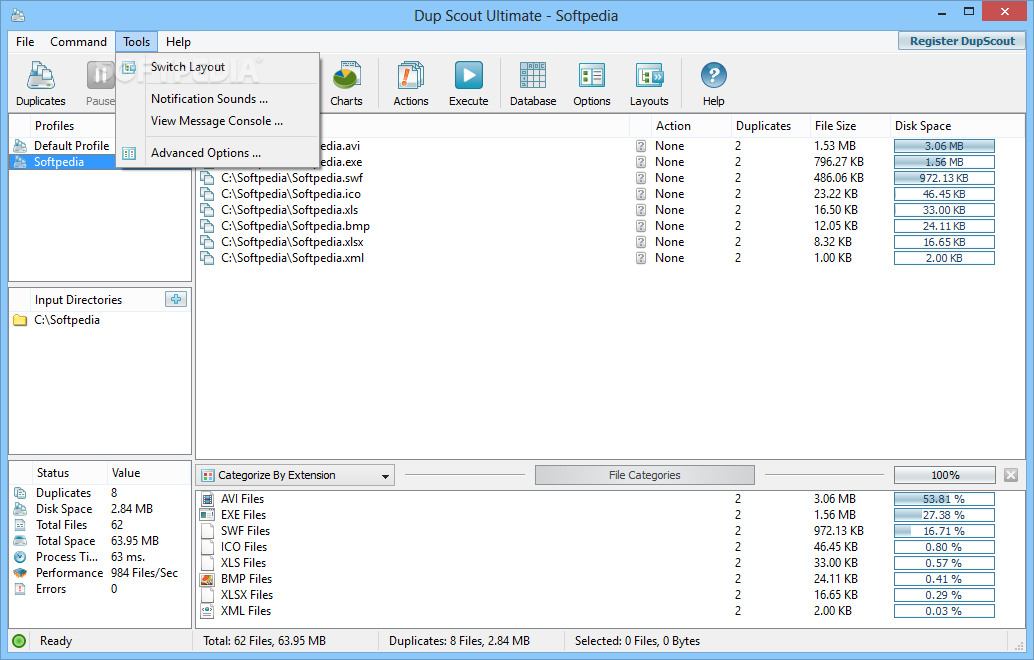Screen dimensions: 1034x660
Task: Select C:\Softpedia\Softpedia.xlsx row
Action: 610,242
